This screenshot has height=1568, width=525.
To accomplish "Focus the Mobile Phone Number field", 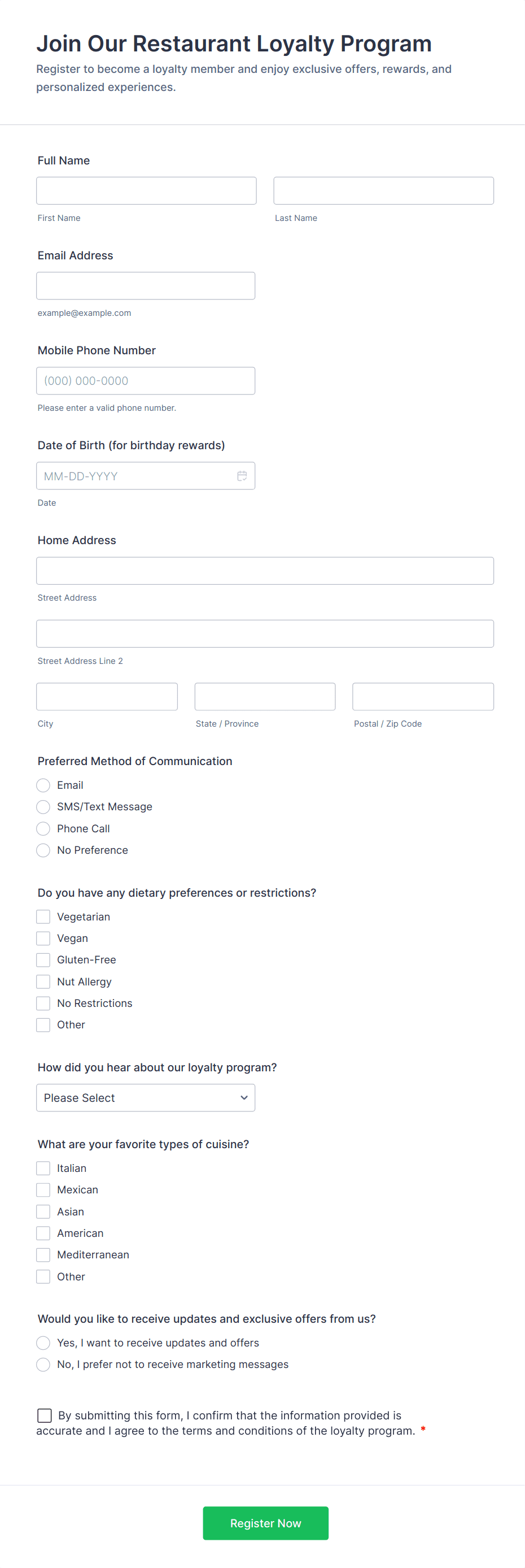I will pos(146,380).
